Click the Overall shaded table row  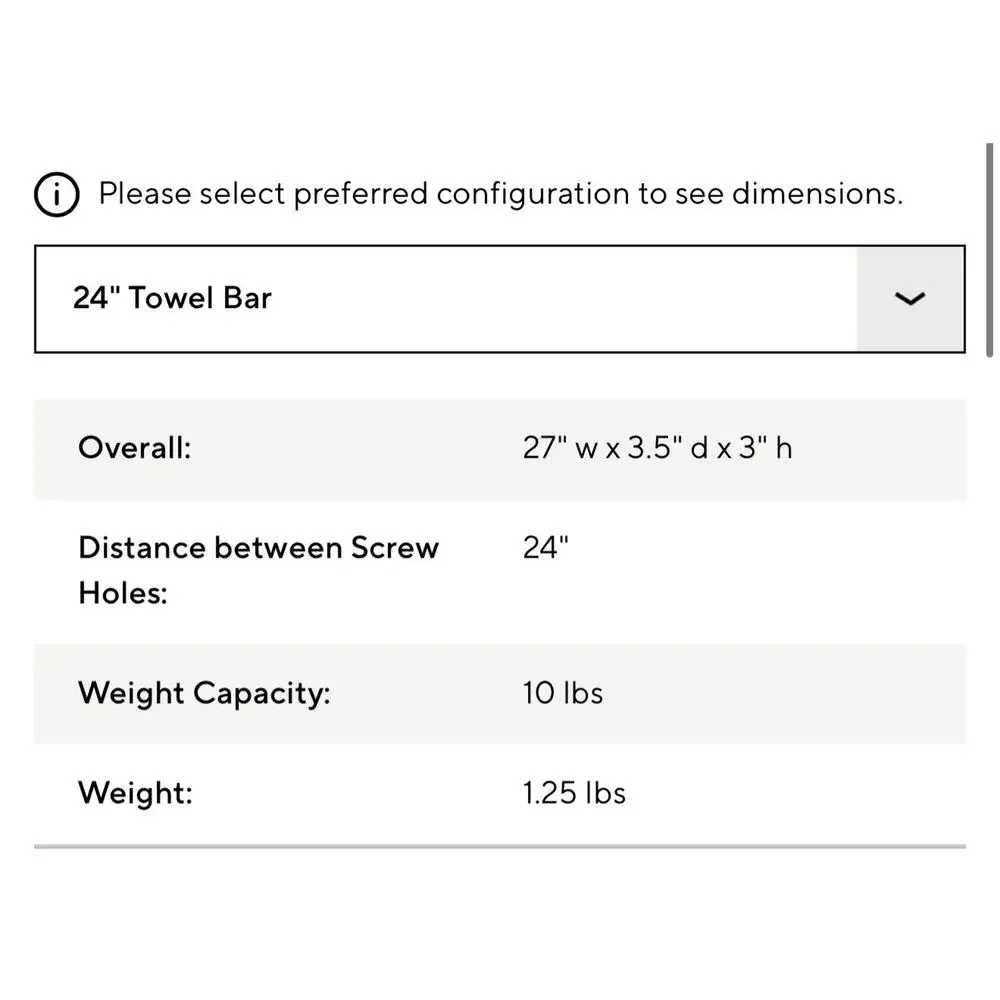500,449
